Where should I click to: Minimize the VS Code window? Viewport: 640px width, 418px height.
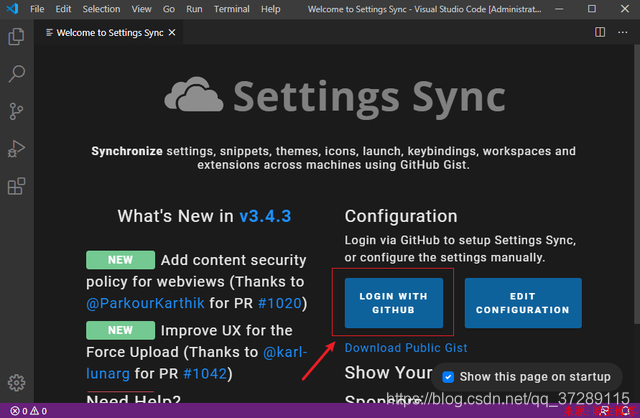tap(559, 9)
